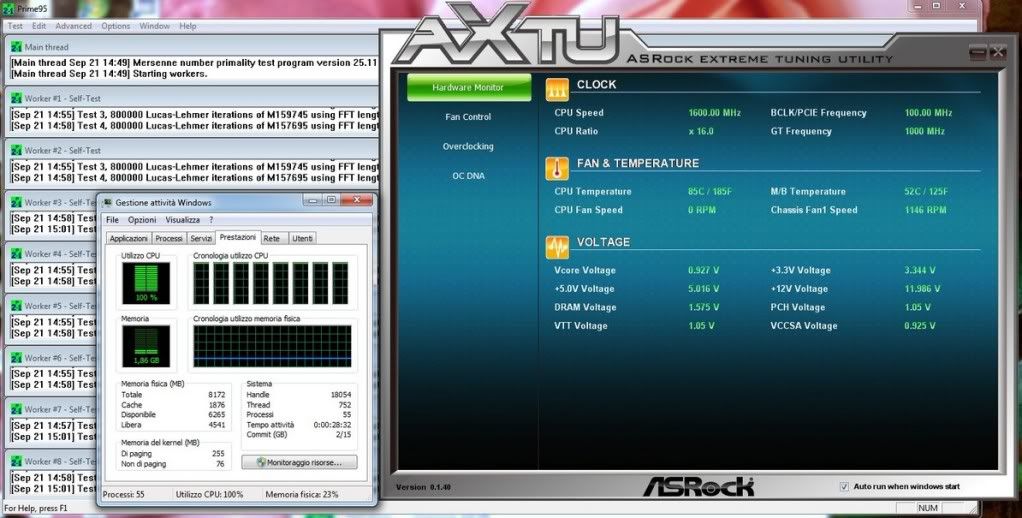Screen dimensions: 1022x518
Task: Click the Worker #1 Self-Test window icon
Action: tap(15, 98)
